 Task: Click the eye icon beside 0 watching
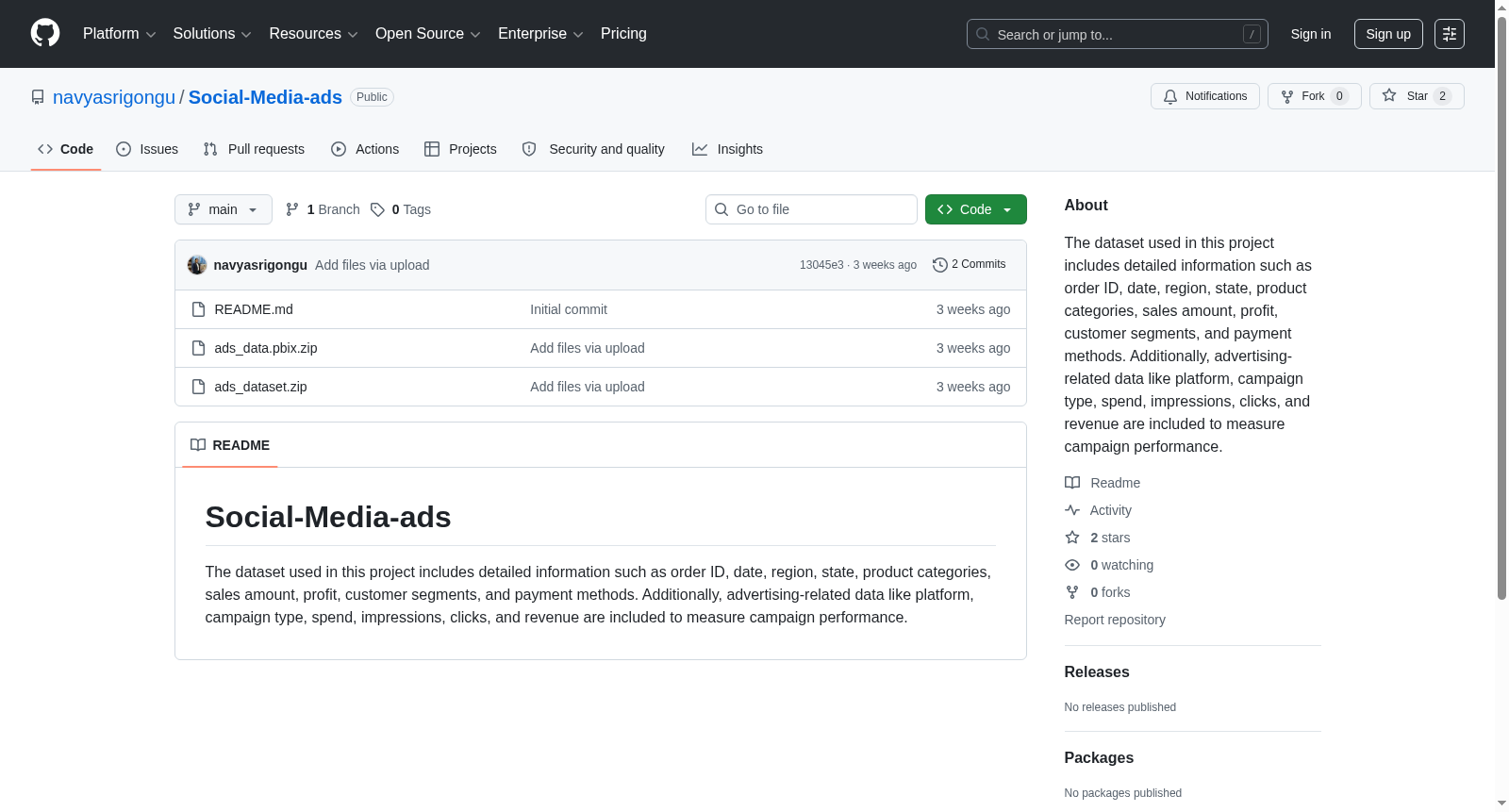click(1072, 565)
